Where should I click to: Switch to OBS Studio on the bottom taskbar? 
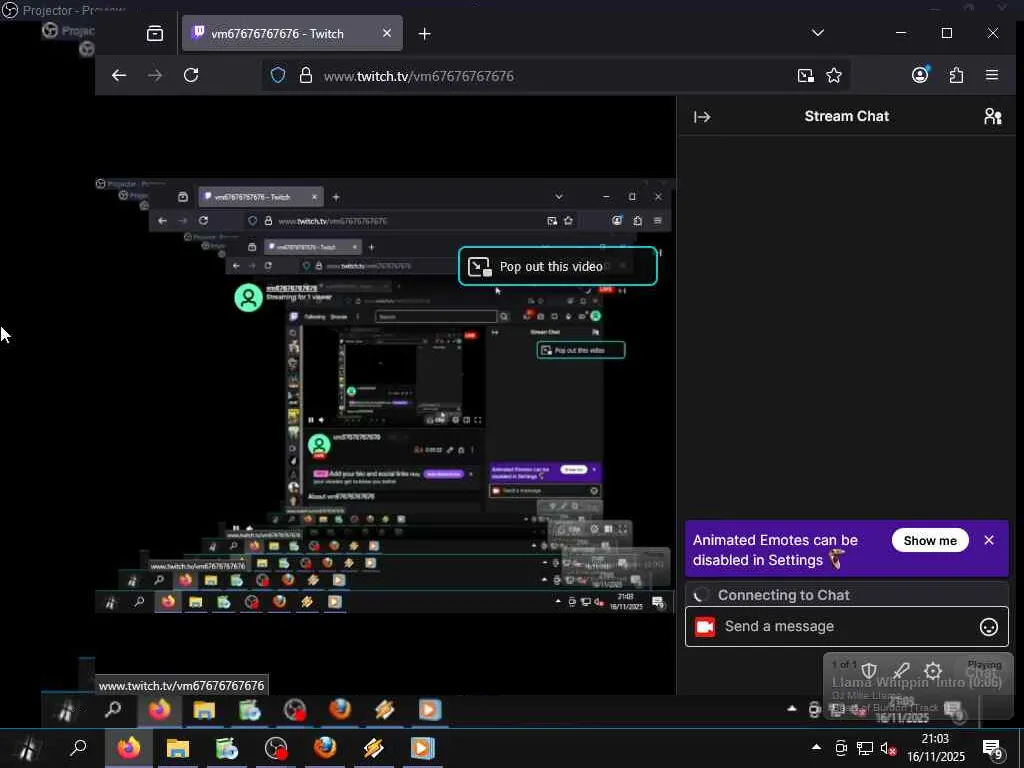[276, 748]
